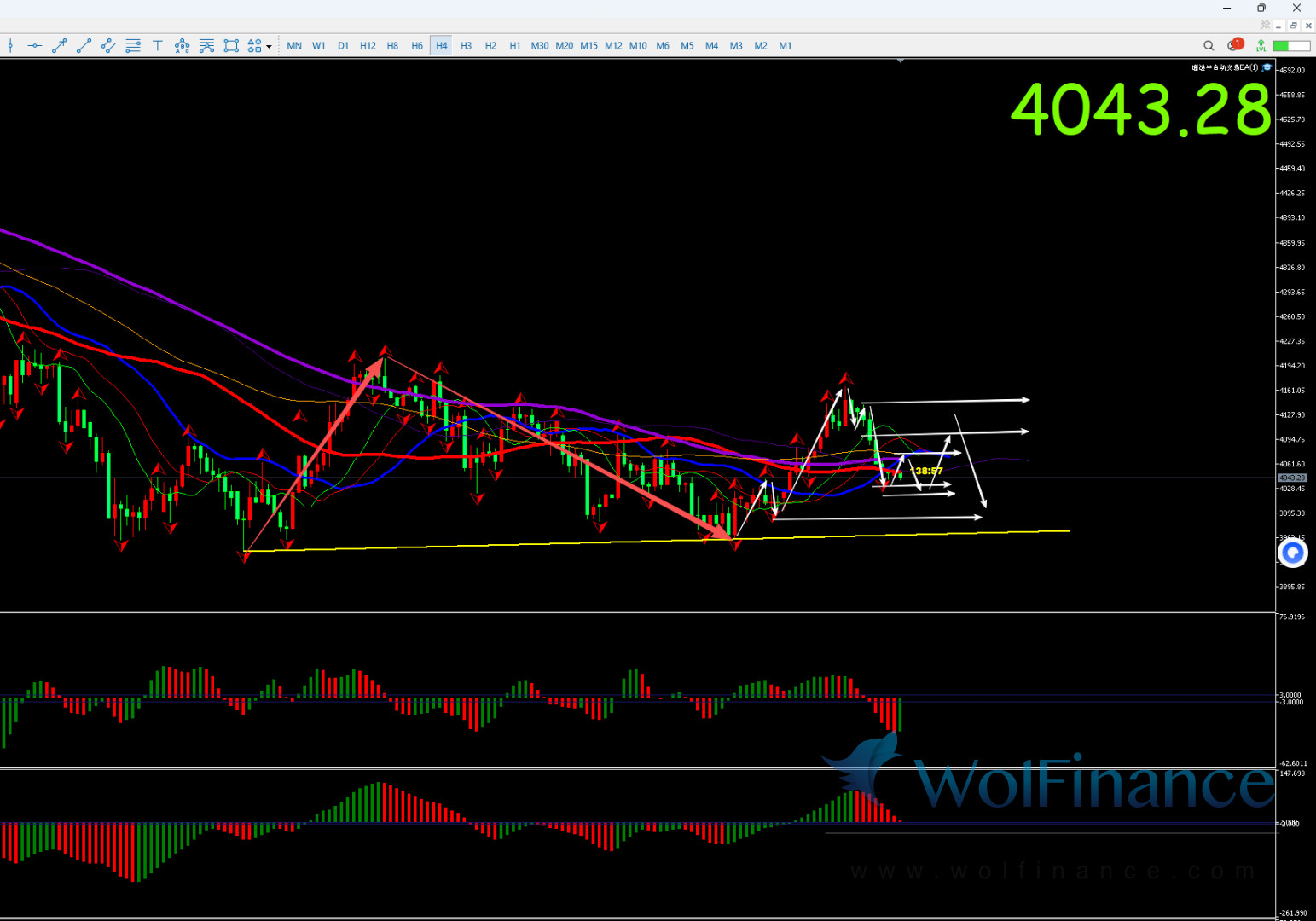Click the 147.698 indicator scale value
This screenshot has height=921, width=1316.
[x=1293, y=773]
